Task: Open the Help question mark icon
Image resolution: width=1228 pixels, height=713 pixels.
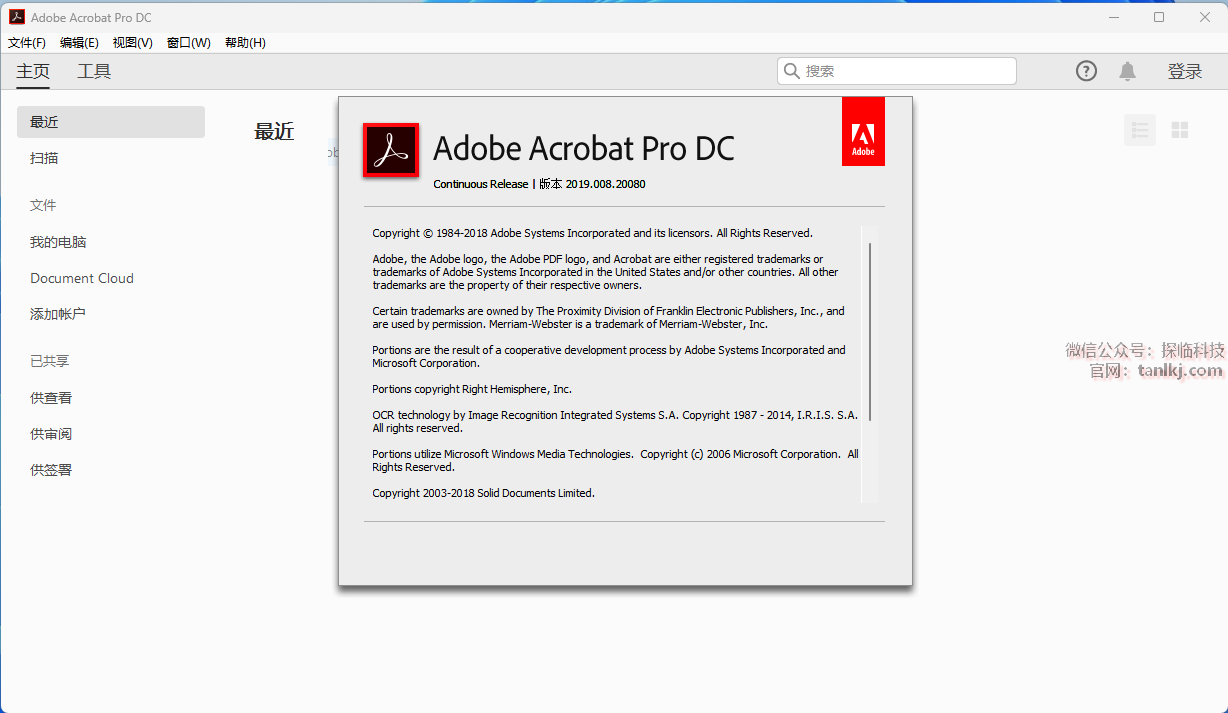Action: point(1086,71)
